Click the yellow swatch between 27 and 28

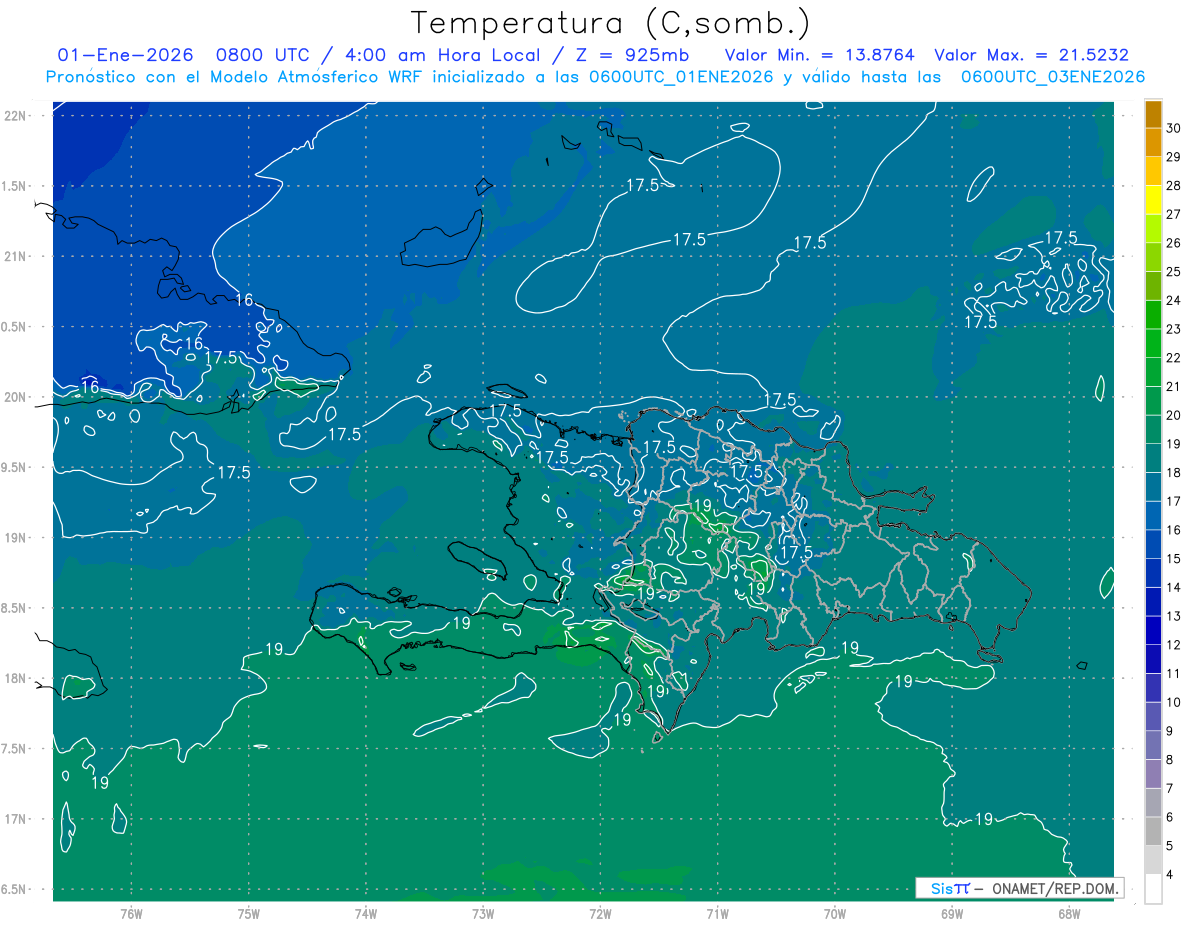point(1153,200)
